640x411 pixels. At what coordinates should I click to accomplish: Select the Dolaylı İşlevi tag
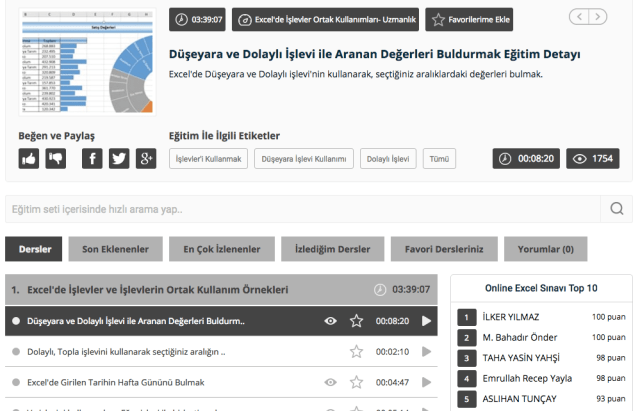click(x=387, y=159)
